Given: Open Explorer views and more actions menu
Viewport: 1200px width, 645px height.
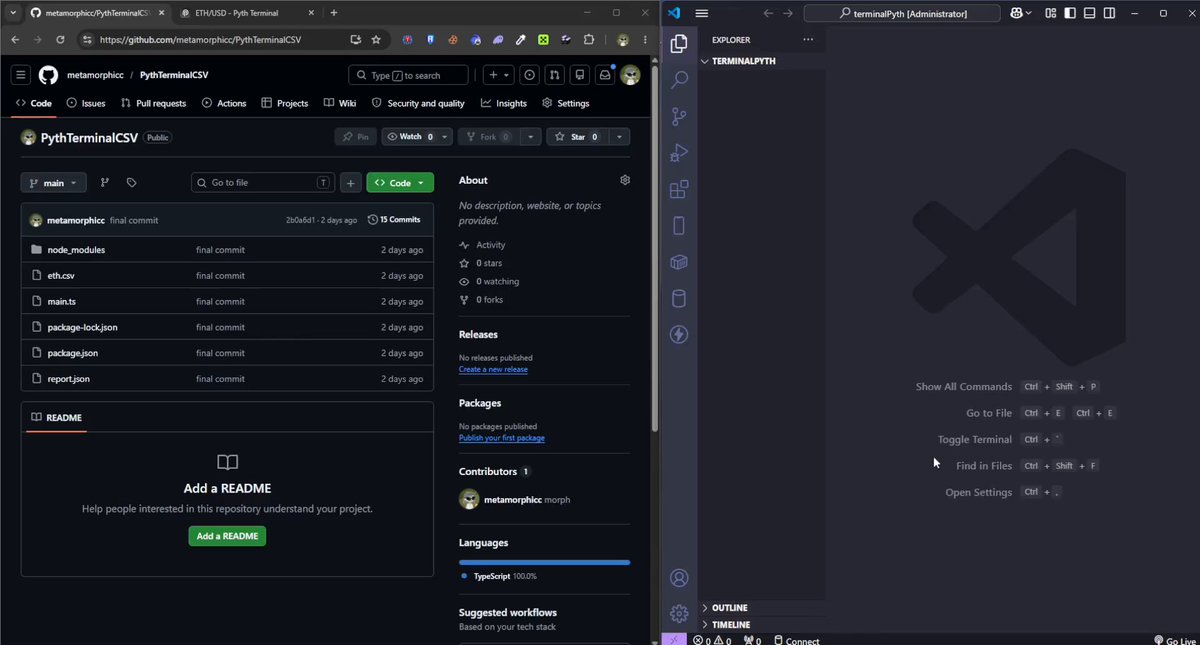Looking at the screenshot, I should tap(808, 40).
